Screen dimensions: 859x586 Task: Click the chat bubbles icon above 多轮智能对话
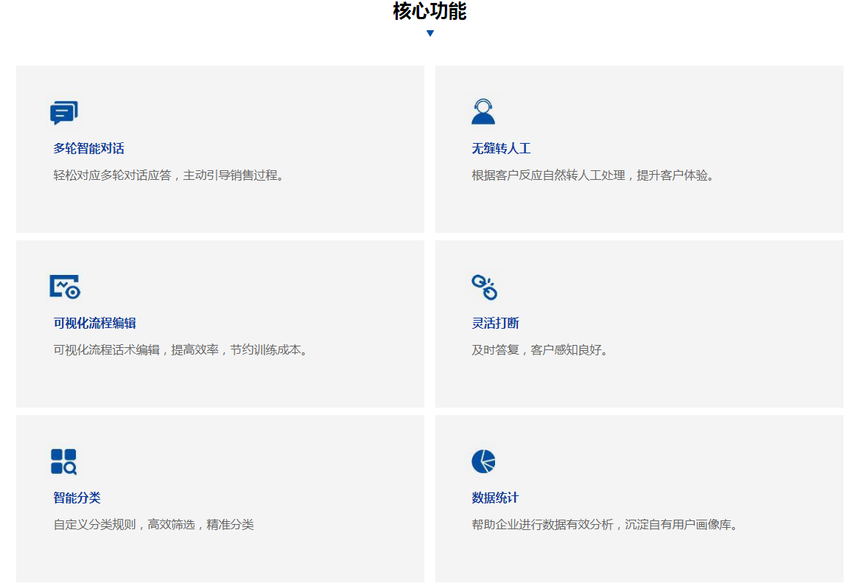(64, 113)
